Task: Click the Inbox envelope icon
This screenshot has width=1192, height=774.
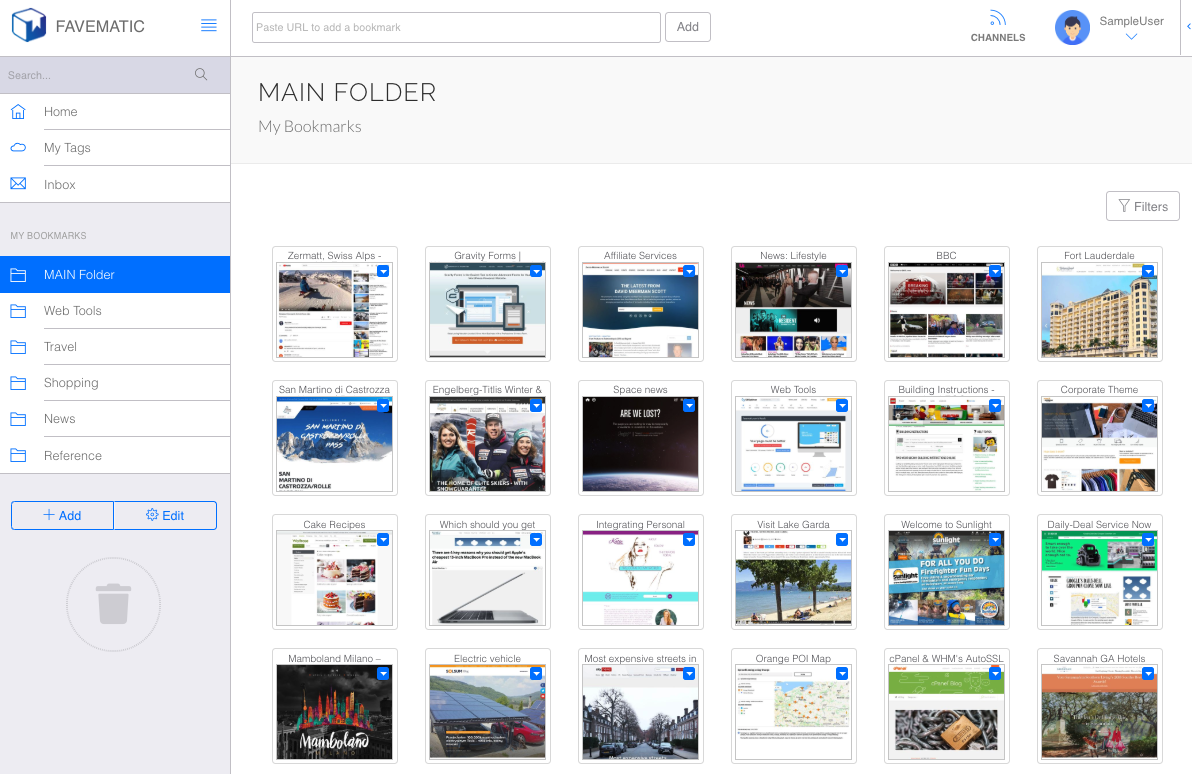Action: (x=18, y=184)
